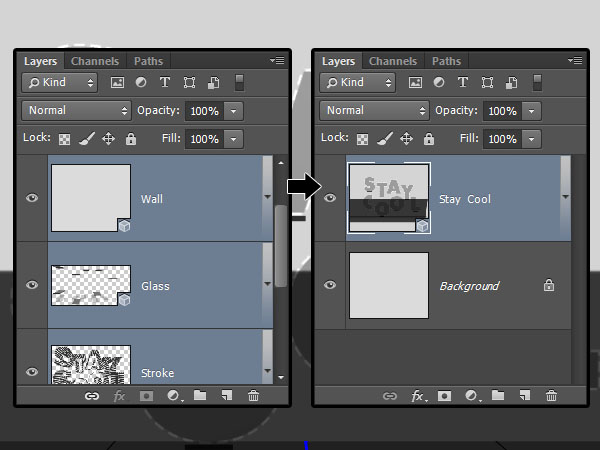Image resolution: width=600 pixels, height=450 pixels.
Task: Filter for adjustment layers in left panel
Action: [141, 83]
